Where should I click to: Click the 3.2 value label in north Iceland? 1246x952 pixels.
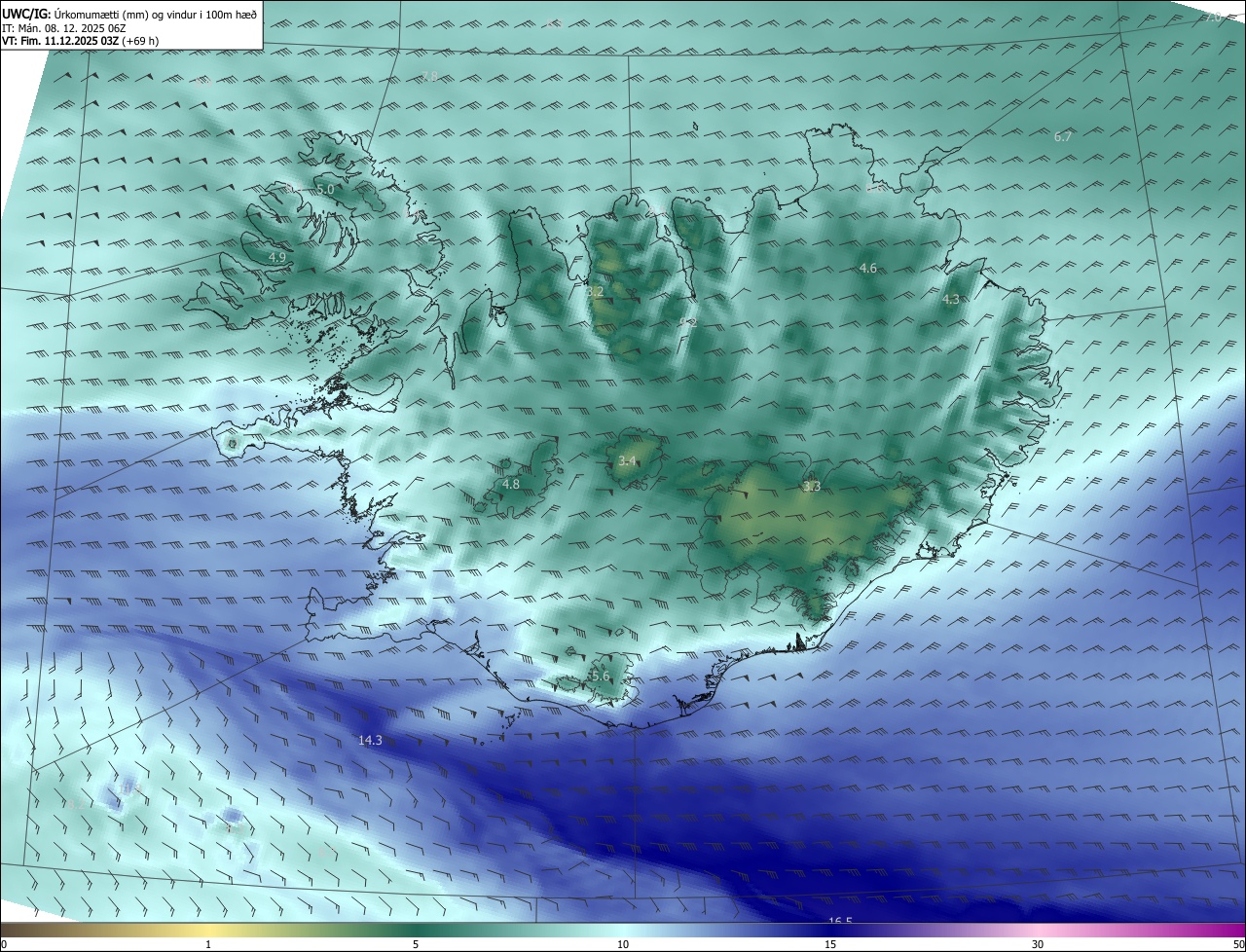pyautogui.click(x=595, y=291)
